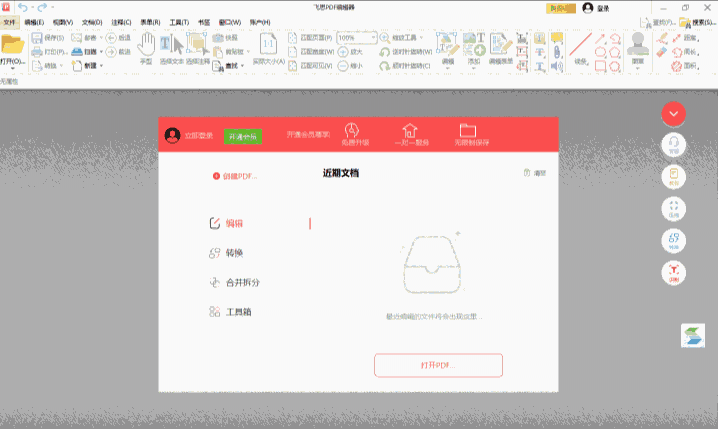Click the Print printer icon
This screenshot has height=429, width=718.
click(37, 52)
